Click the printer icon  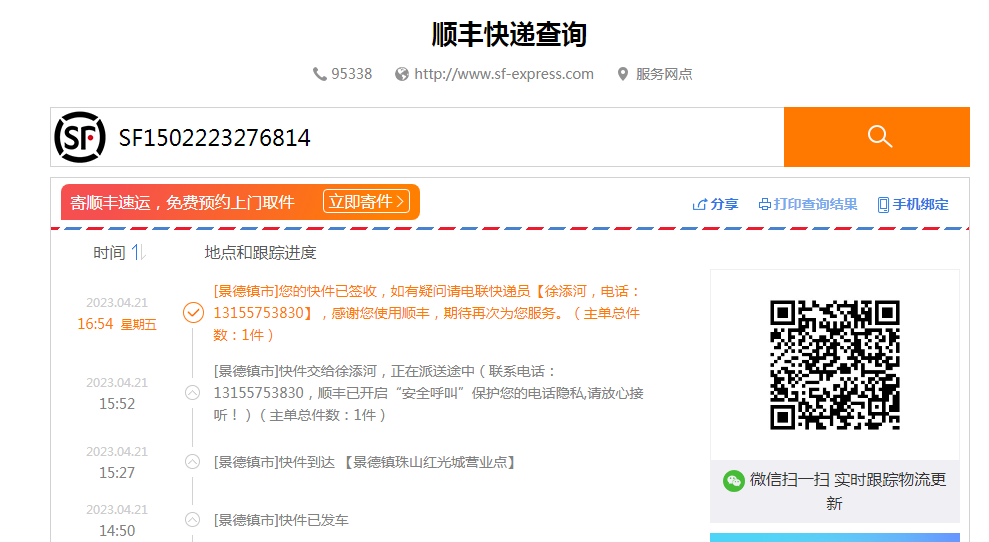pyautogui.click(x=764, y=204)
